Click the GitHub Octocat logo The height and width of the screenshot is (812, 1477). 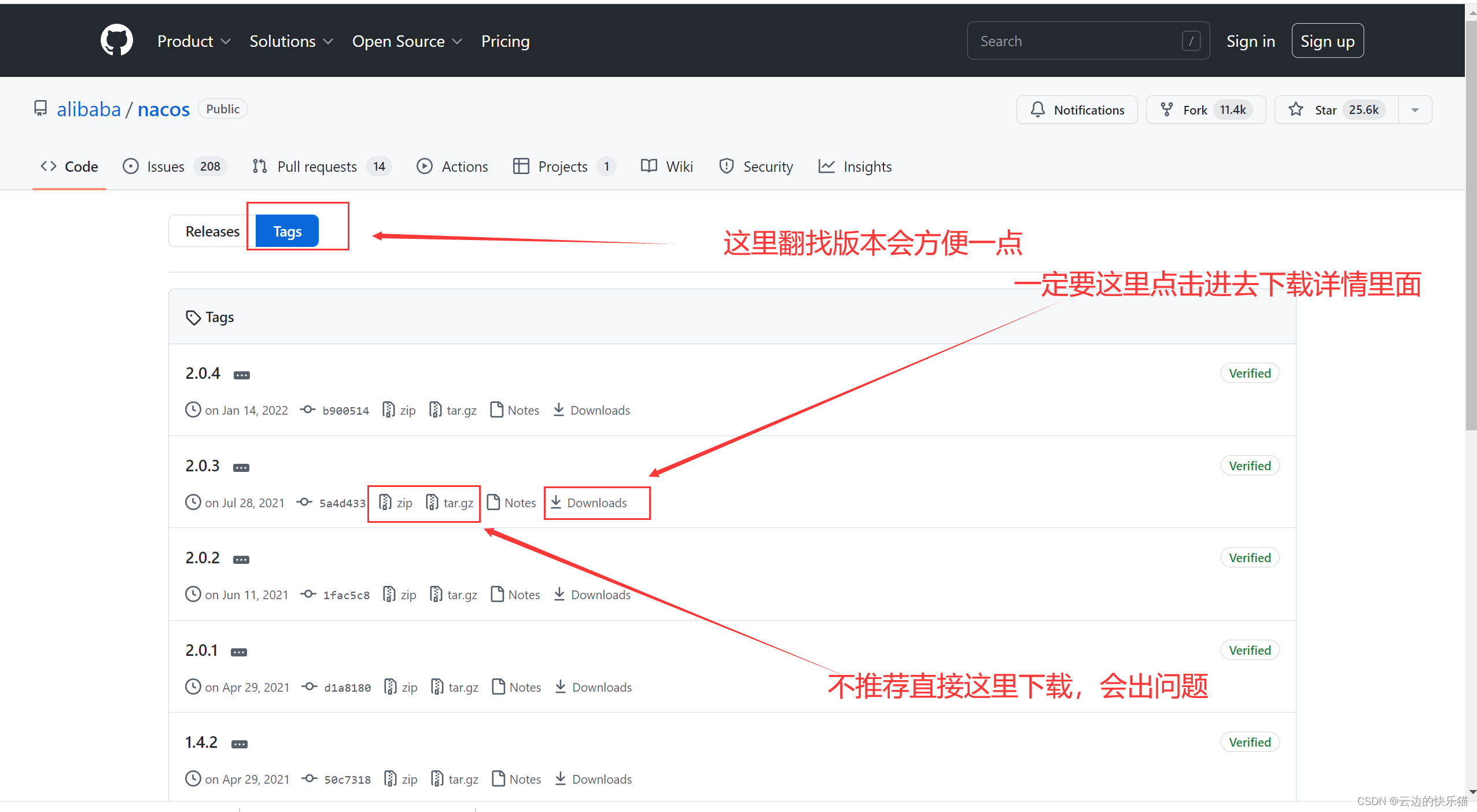click(116, 40)
